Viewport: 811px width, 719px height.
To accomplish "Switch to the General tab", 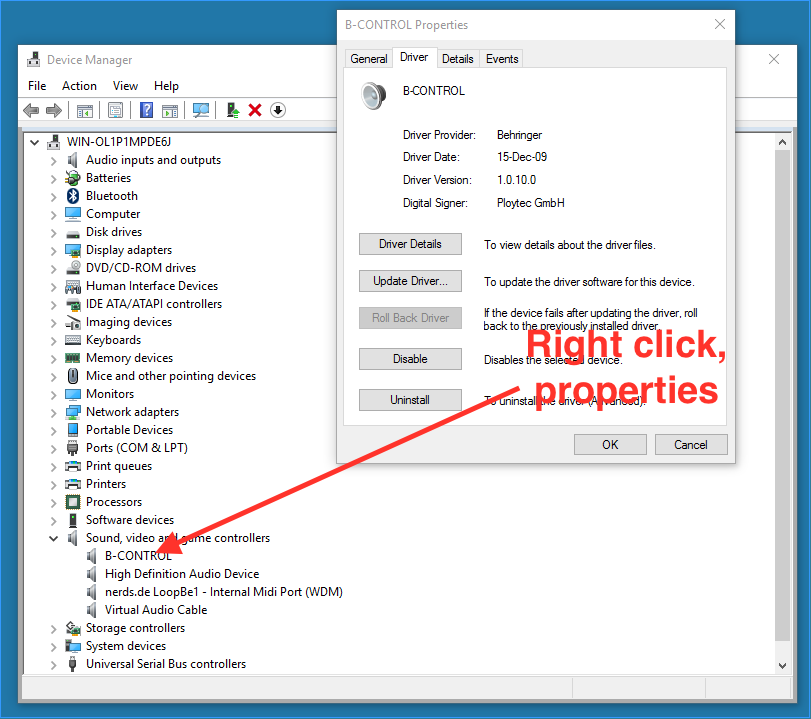I will 369,59.
